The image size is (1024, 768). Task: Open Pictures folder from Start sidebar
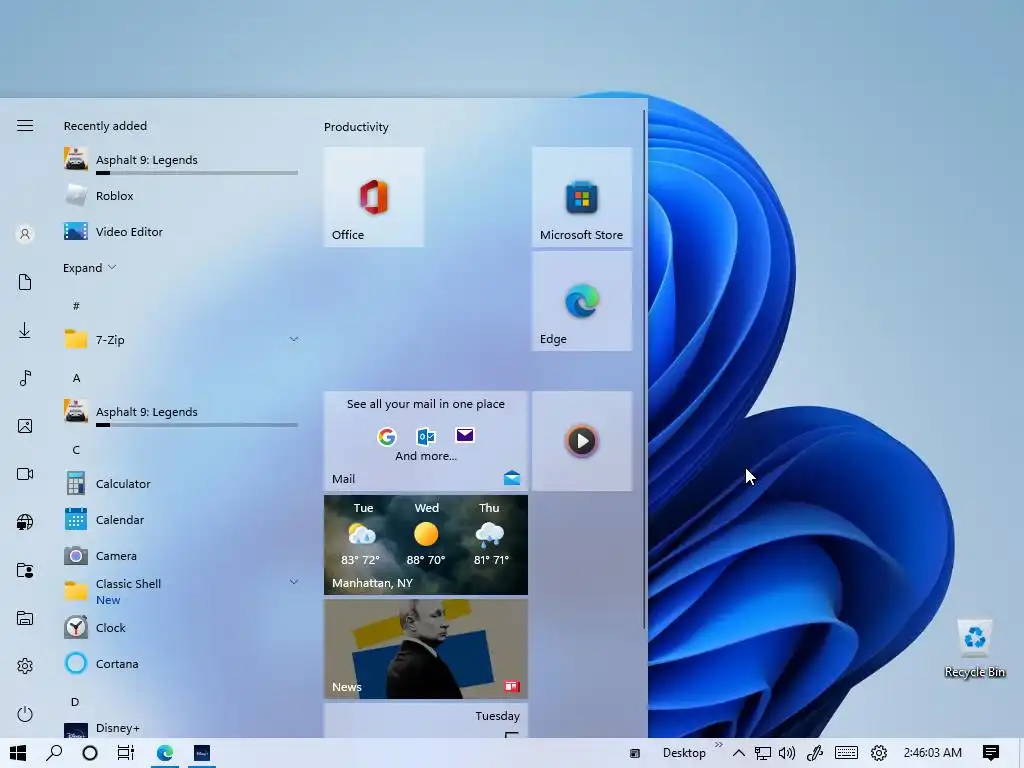point(25,426)
